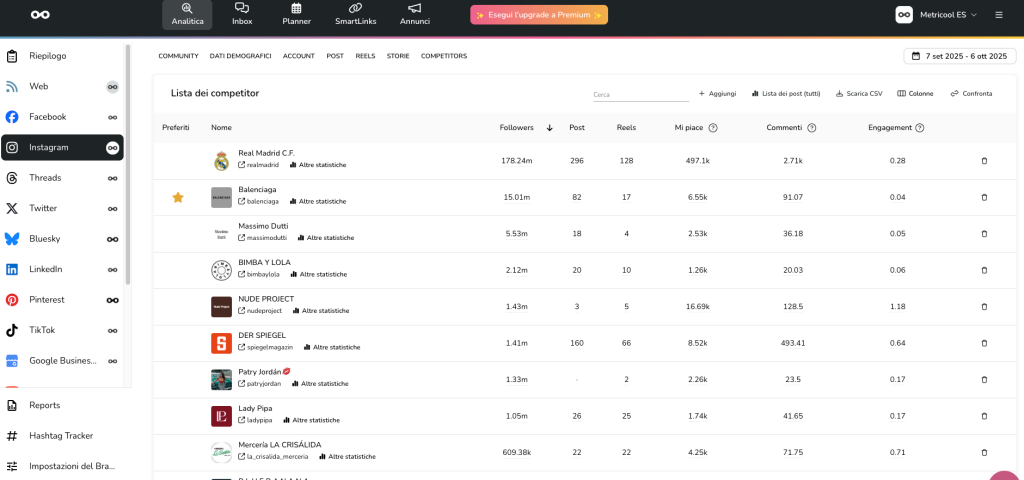Open the date range picker
The height and width of the screenshot is (480, 1024).
[x=955, y=56]
